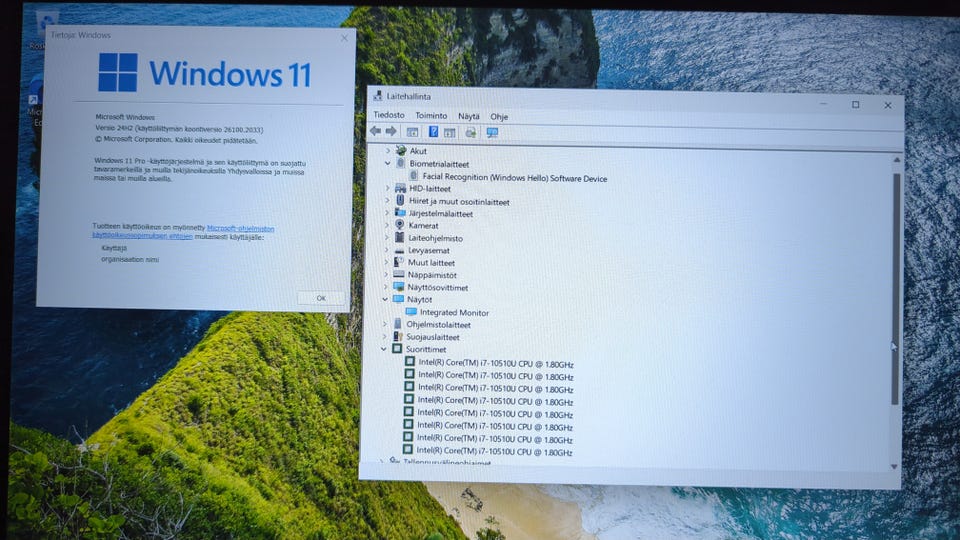Open the Microsoft-ohjelmiston käyttöoikeussopimuksen ehtojen link
Viewport: 960px width, 540px height.
183,231
